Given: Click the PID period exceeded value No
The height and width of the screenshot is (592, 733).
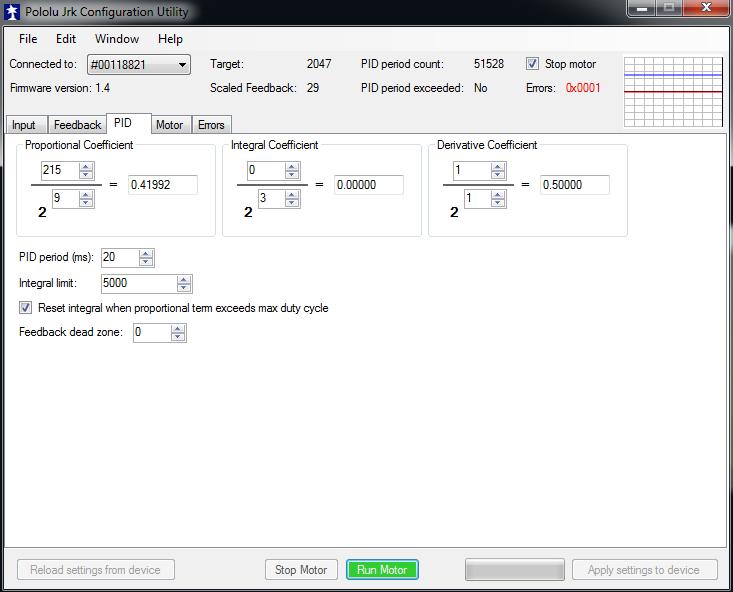Looking at the screenshot, I should (481, 88).
